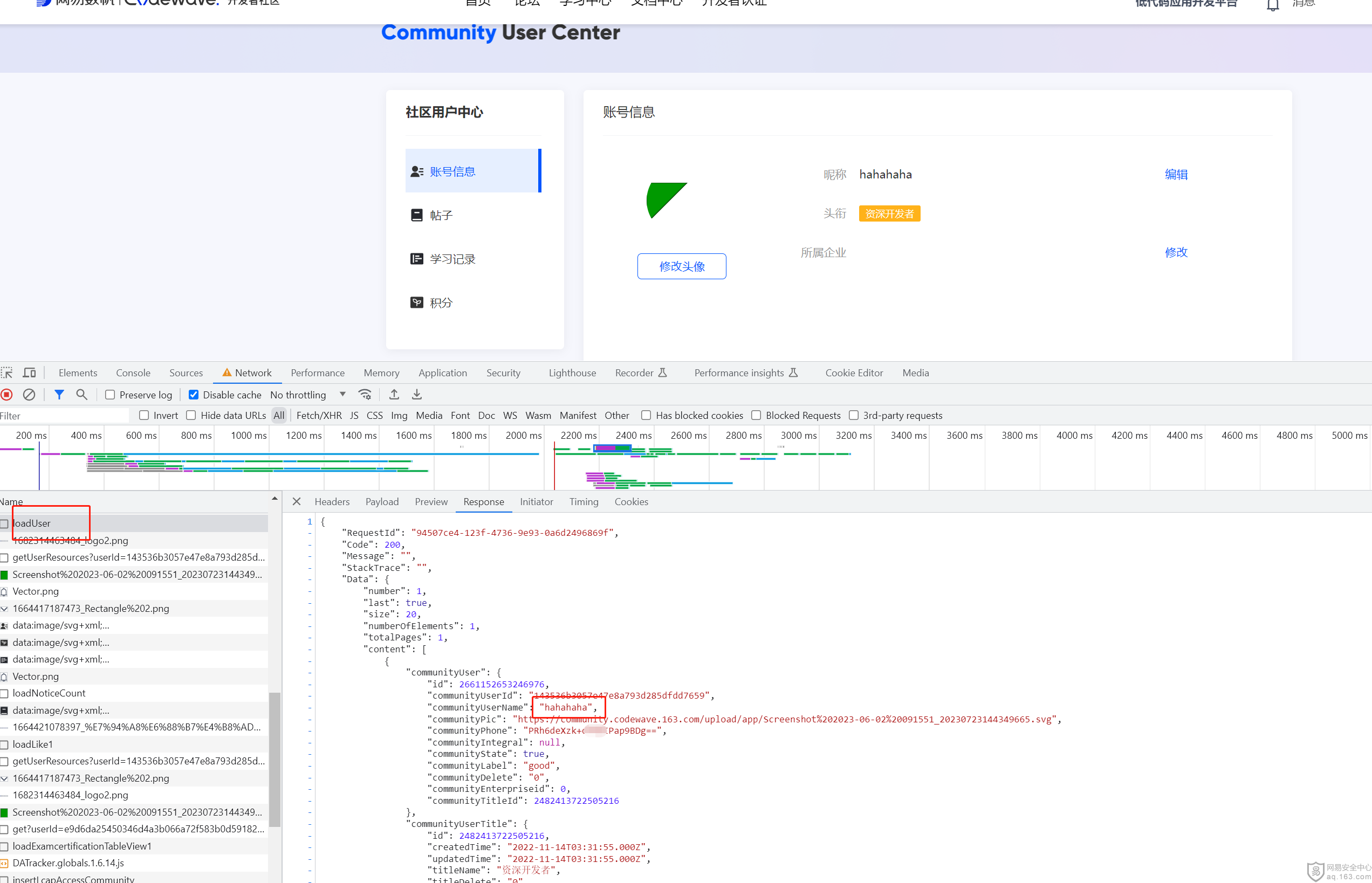This screenshot has width=1372, height=883.
Task: Click the 积分 sidebar icon
Action: [417, 302]
